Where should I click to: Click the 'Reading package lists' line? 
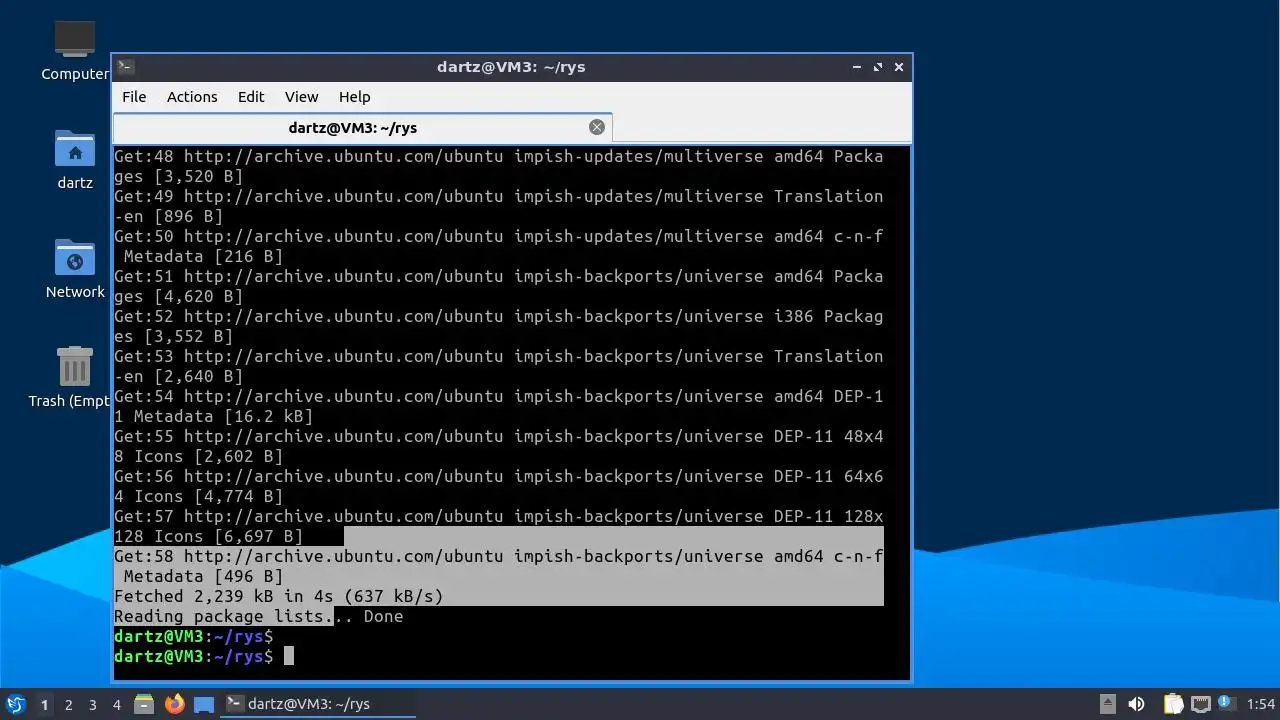tap(258, 616)
